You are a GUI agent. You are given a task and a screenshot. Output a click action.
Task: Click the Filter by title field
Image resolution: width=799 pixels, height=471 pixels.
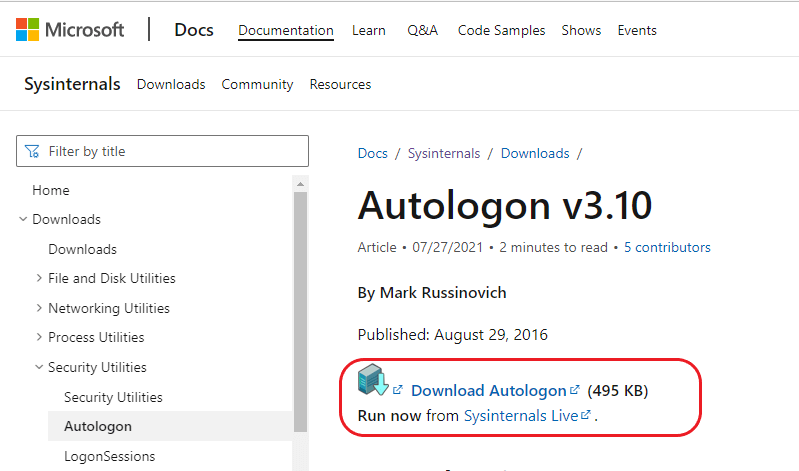pos(163,151)
